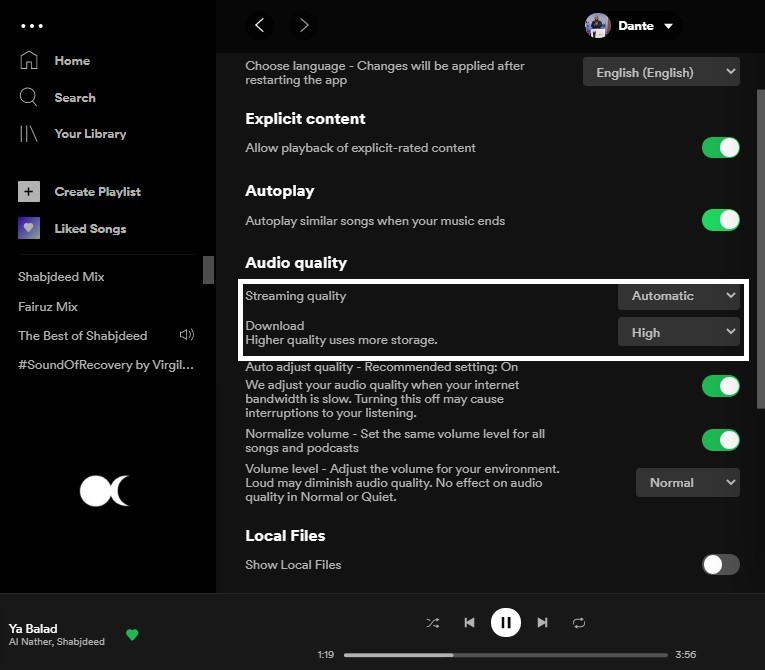This screenshot has width=765, height=670.
Task: Click the Home icon in sidebar
Action: click(x=29, y=61)
